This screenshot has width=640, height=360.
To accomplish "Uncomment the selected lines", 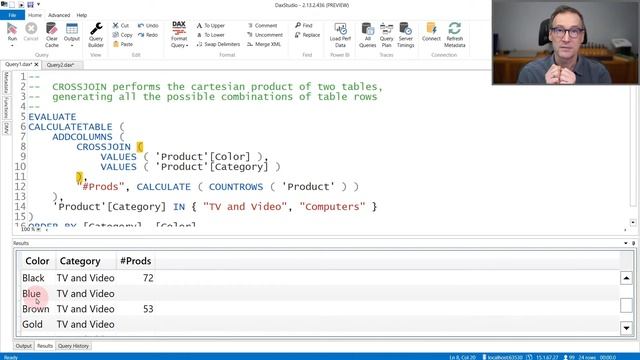I will [x=265, y=35].
